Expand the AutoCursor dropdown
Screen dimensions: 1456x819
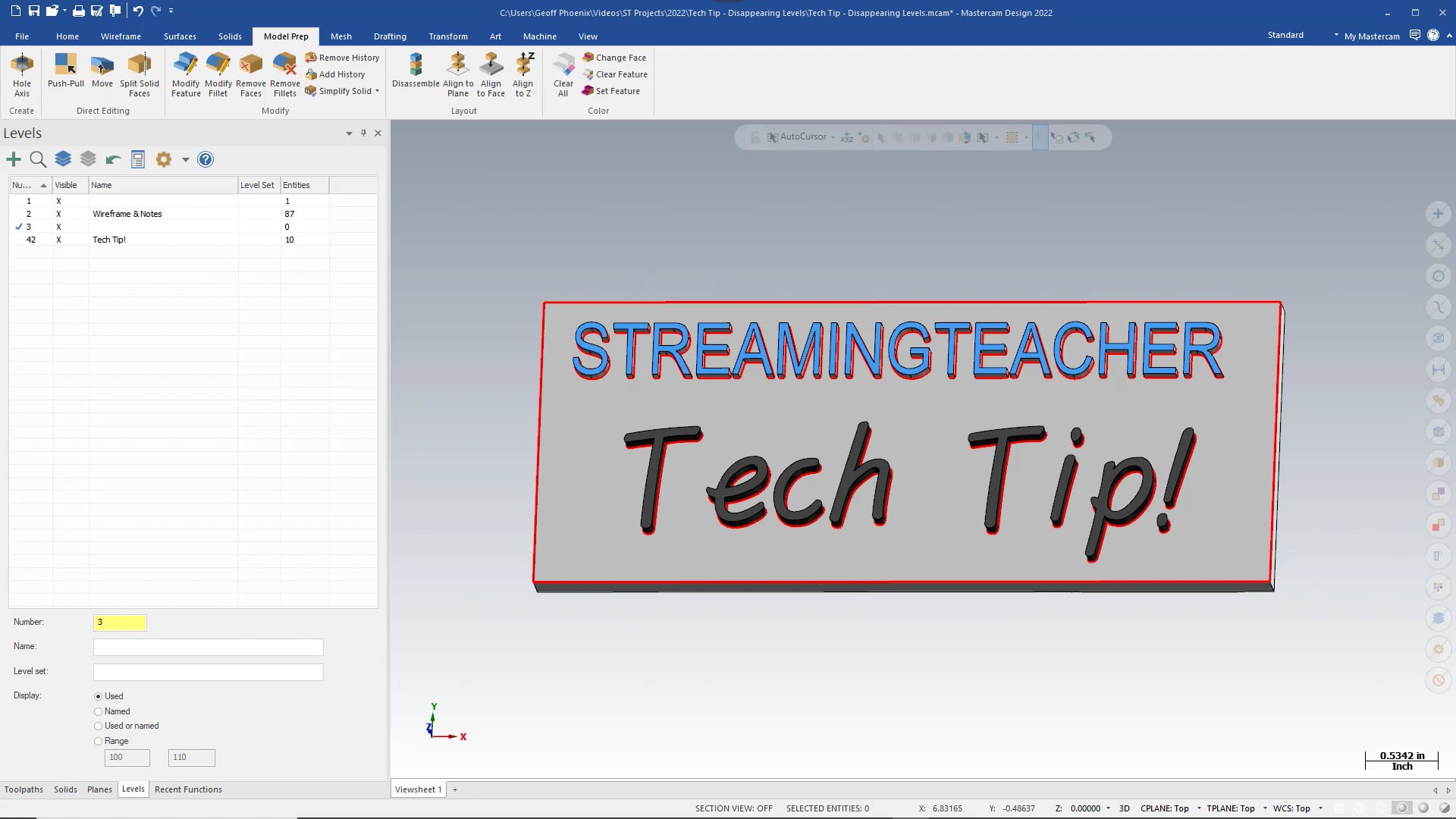(833, 137)
